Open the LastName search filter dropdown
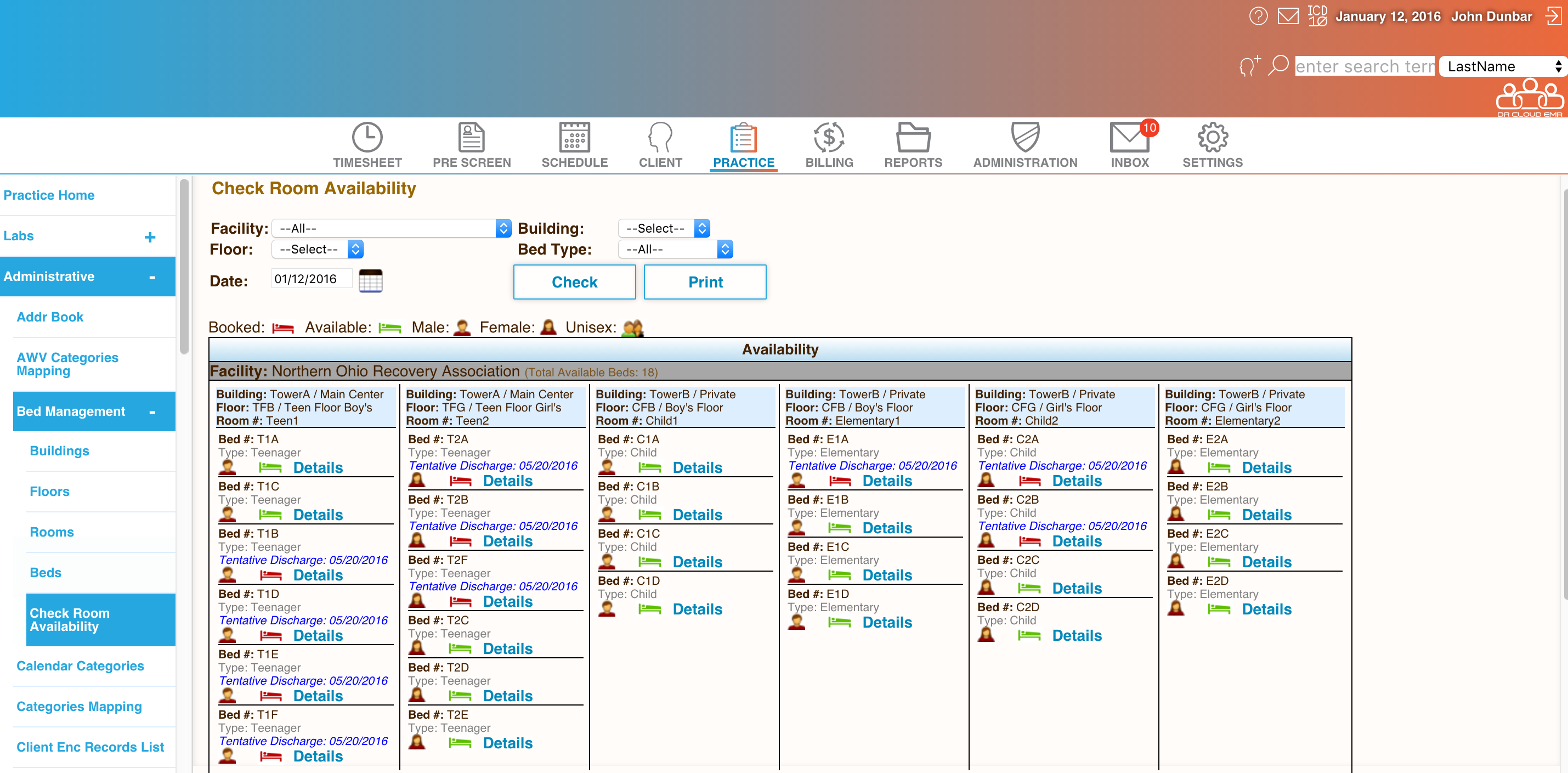 [x=1502, y=66]
